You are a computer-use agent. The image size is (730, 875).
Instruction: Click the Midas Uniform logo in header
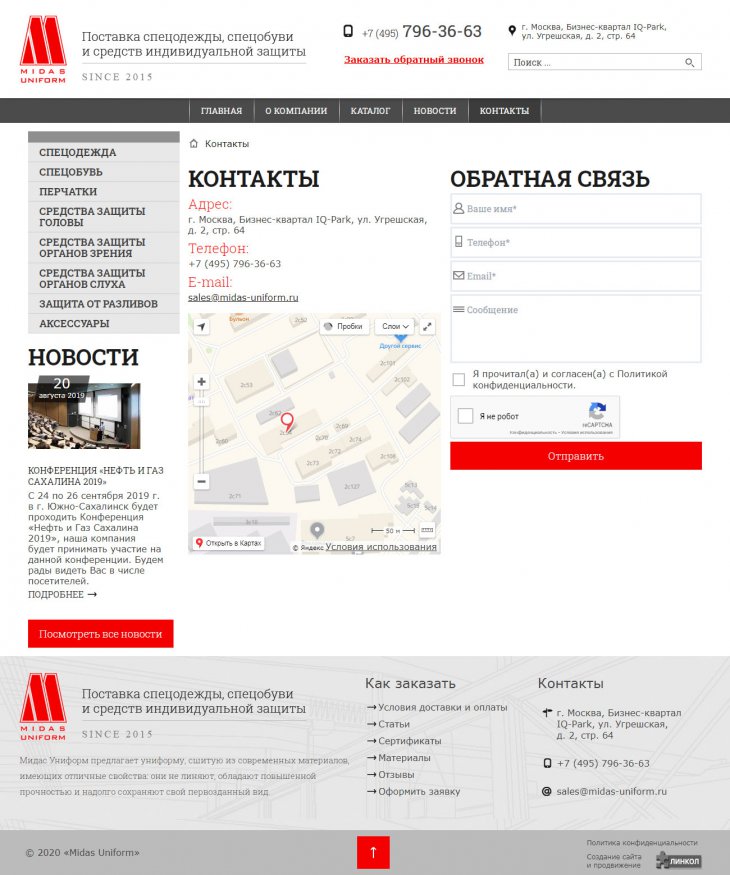tap(43, 49)
